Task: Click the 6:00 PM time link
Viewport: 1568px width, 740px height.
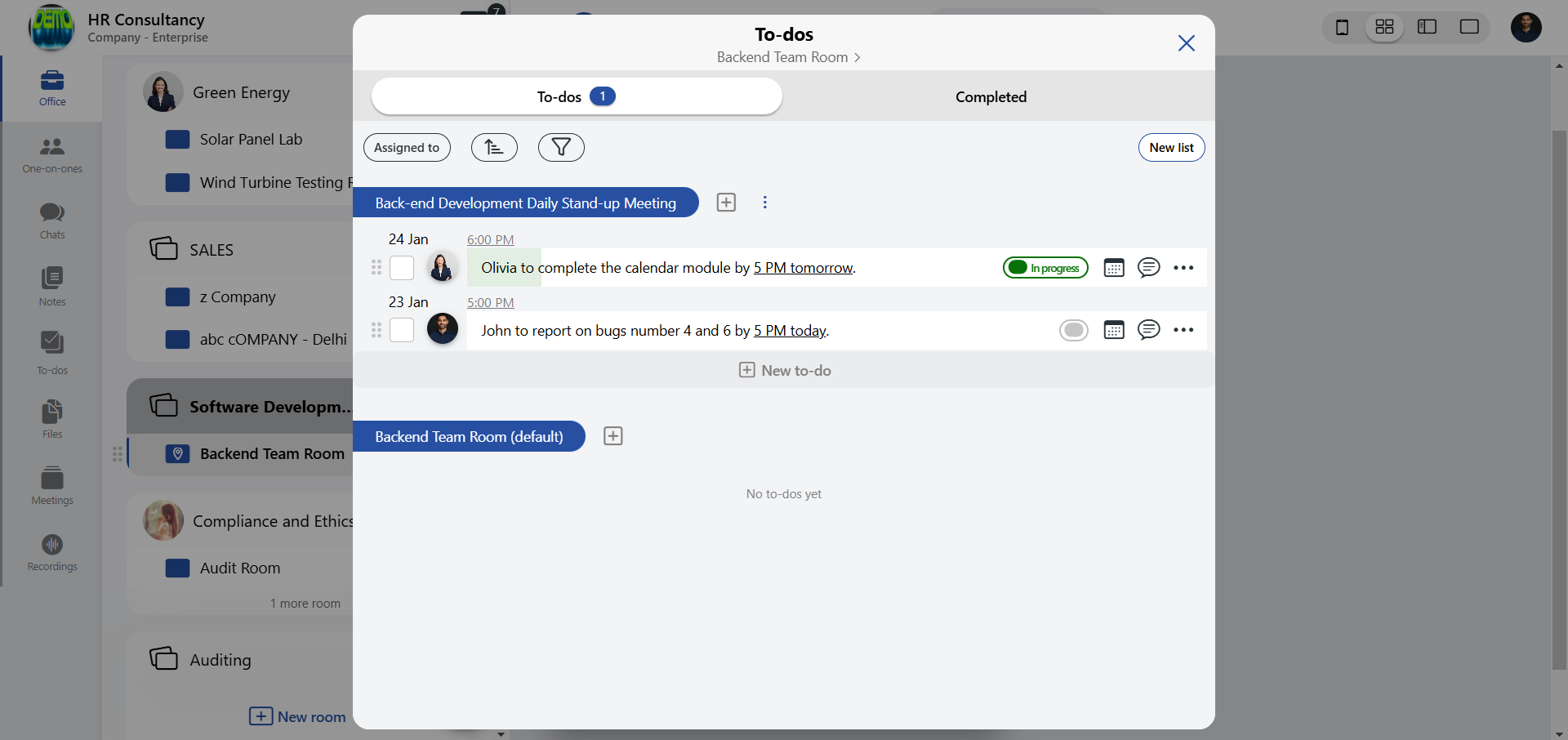Action: [x=490, y=239]
